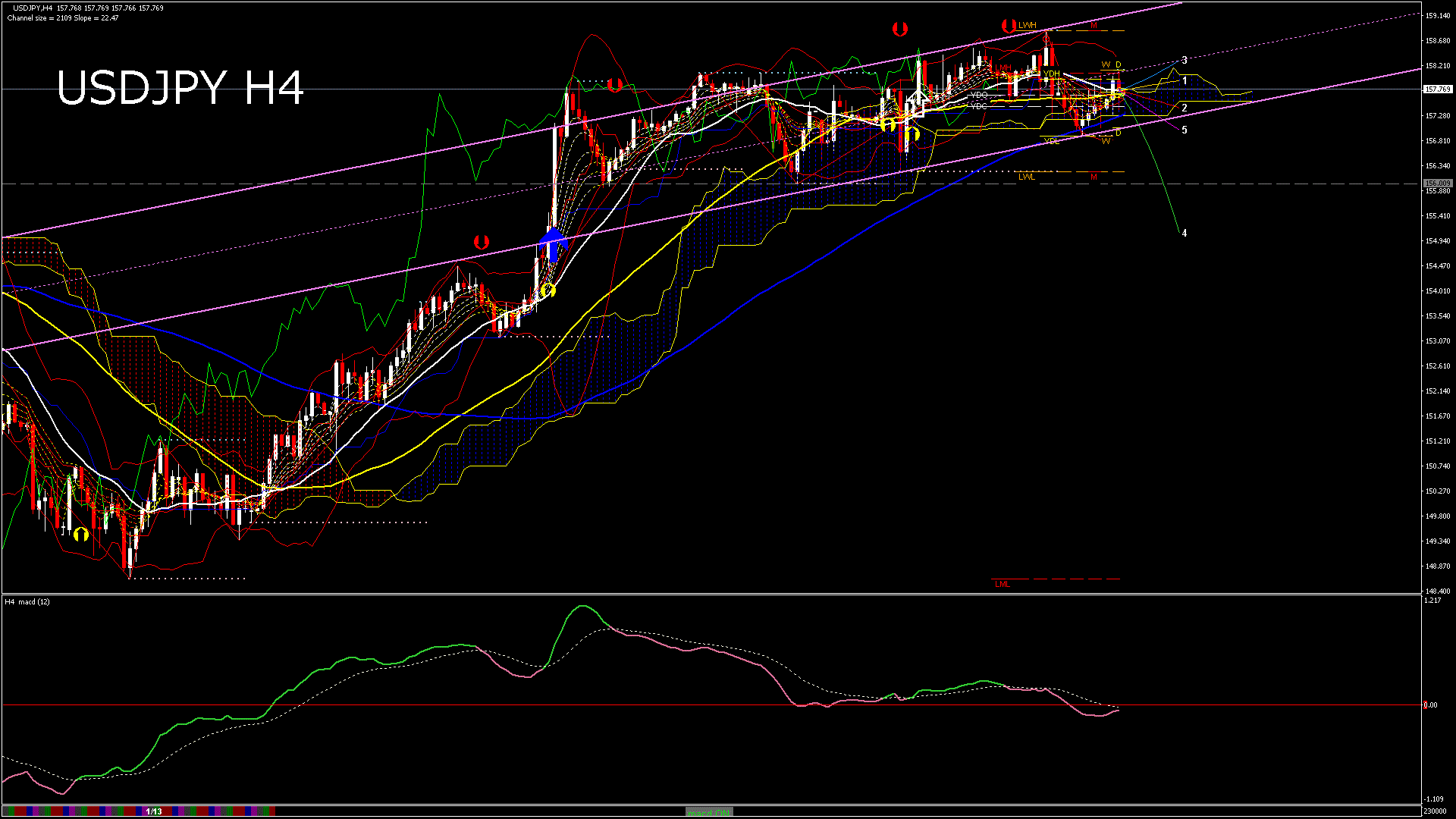Click projection endpoint labeled 3
Screen dimensions: 1456x819
(1184, 60)
